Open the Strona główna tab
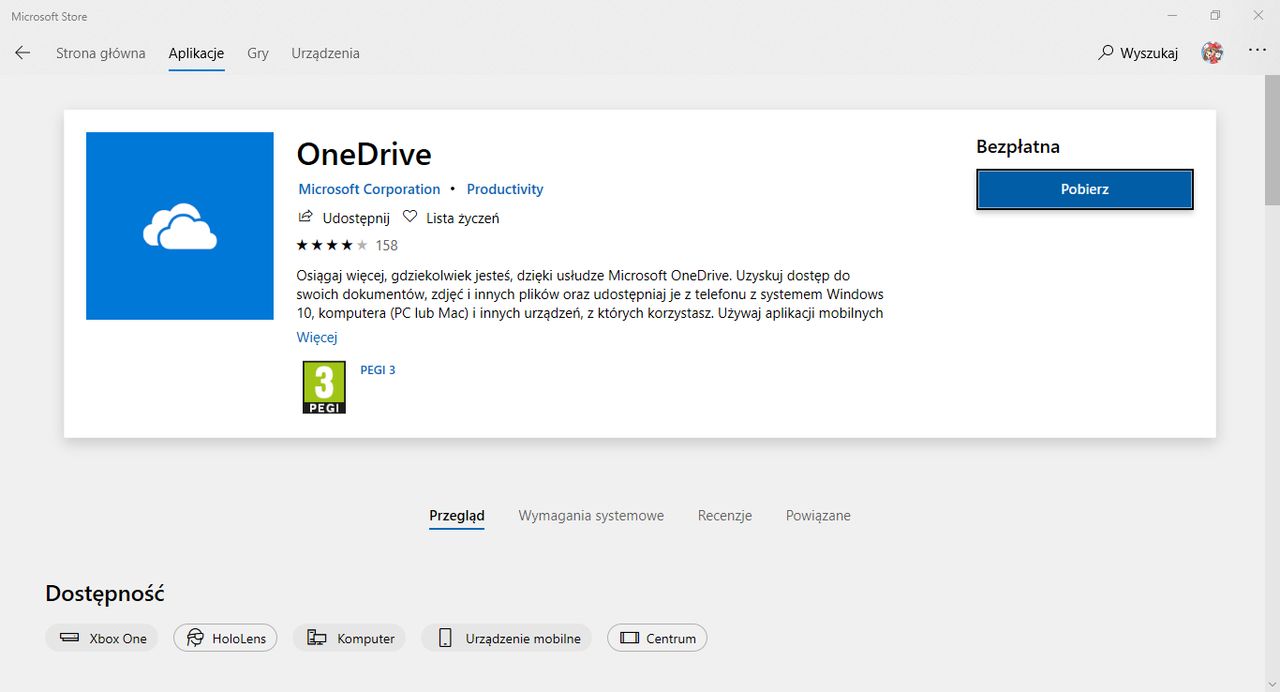The height and width of the screenshot is (692, 1280). [100, 53]
